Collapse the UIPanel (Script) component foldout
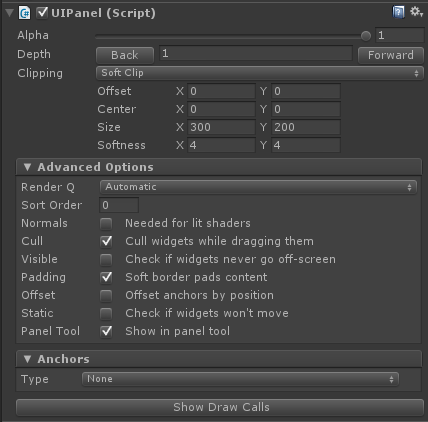Screen dimensions: 428x422 point(9,13)
